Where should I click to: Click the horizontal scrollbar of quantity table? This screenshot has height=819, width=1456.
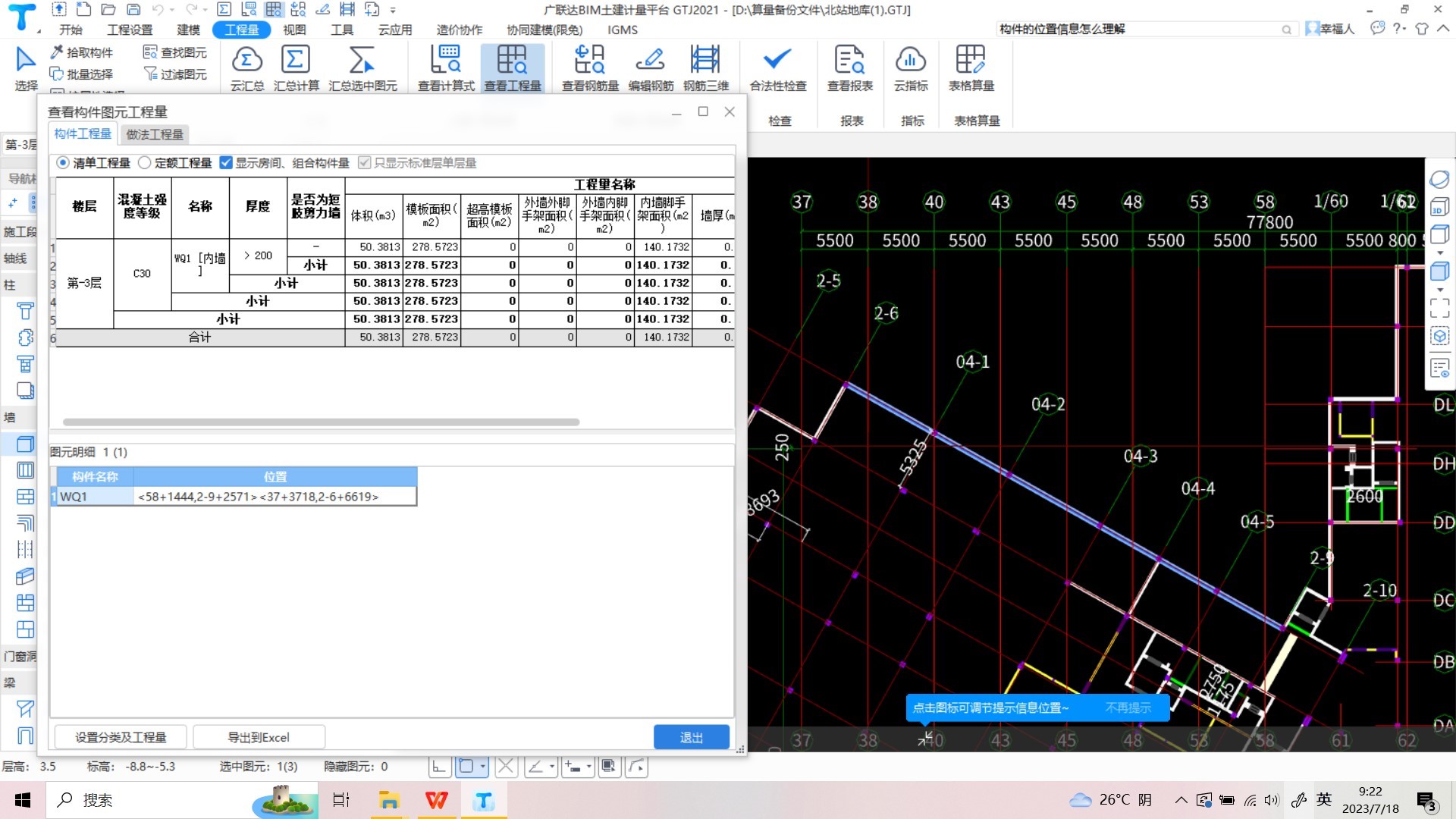pyautogui.click(x=321, y=422)
